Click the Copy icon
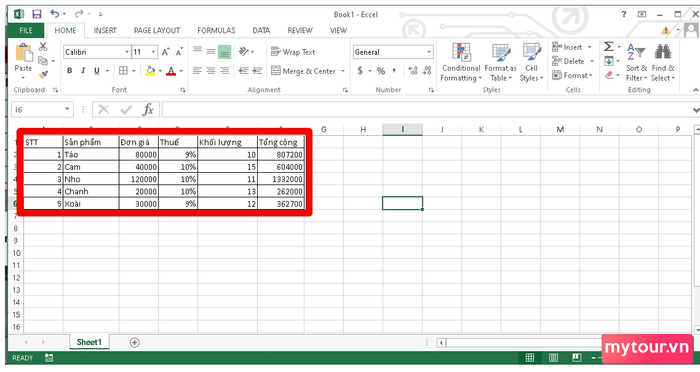Screen dimensions: 700x372 (x=43, y=60)
